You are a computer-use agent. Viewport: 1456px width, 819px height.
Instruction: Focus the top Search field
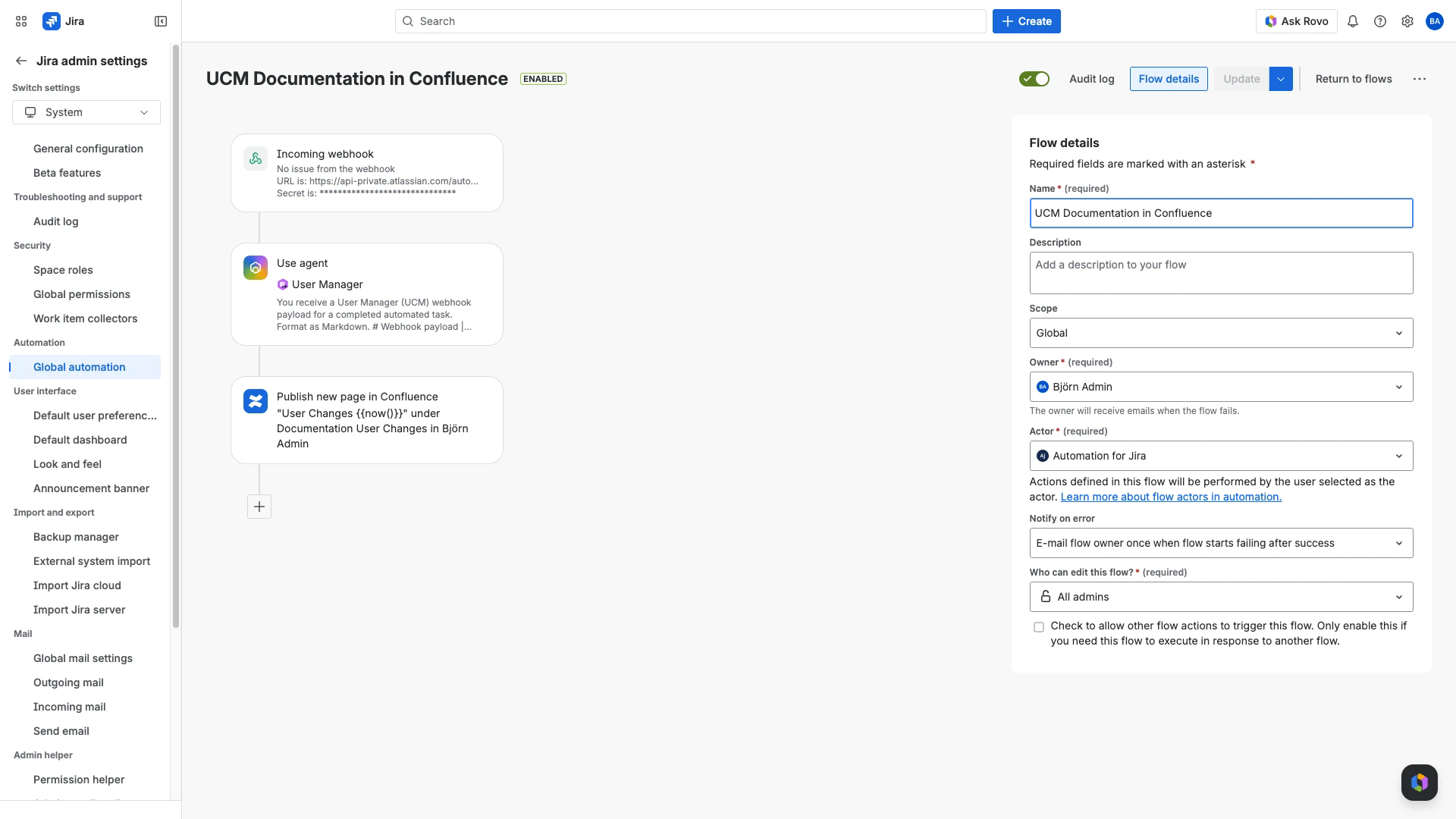(690, 21)
